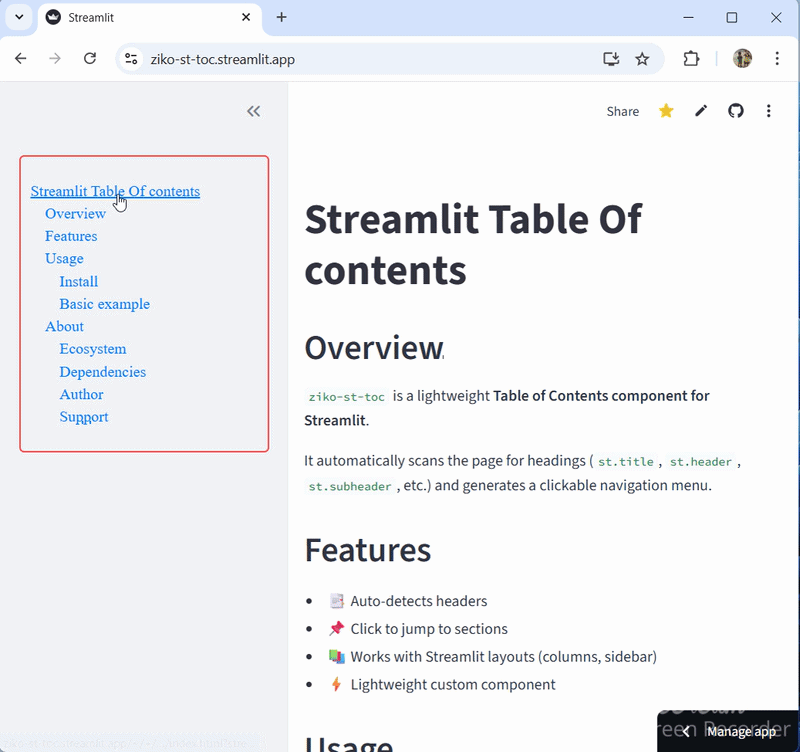Open Chrome's three-dot menu
Viewport: 800px width, 752px height.
777,59
